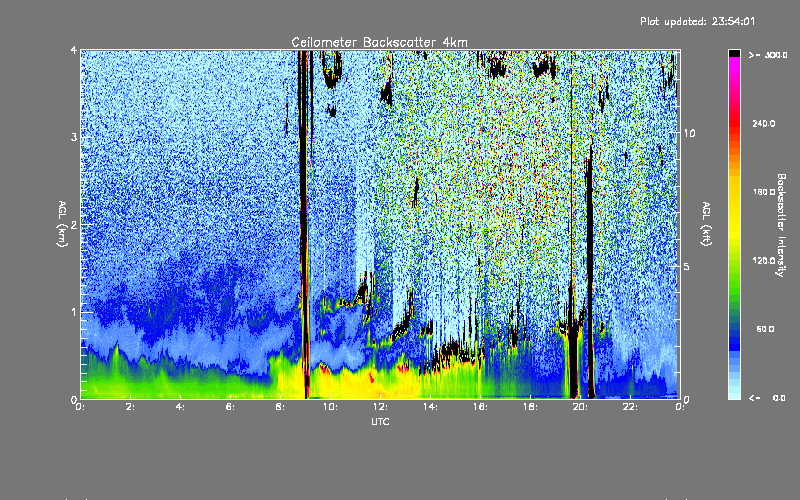Viewport: 800px width, 500px height.
Task: Click the '1' tick label on km axis
Action: click(x=74, y=312)
